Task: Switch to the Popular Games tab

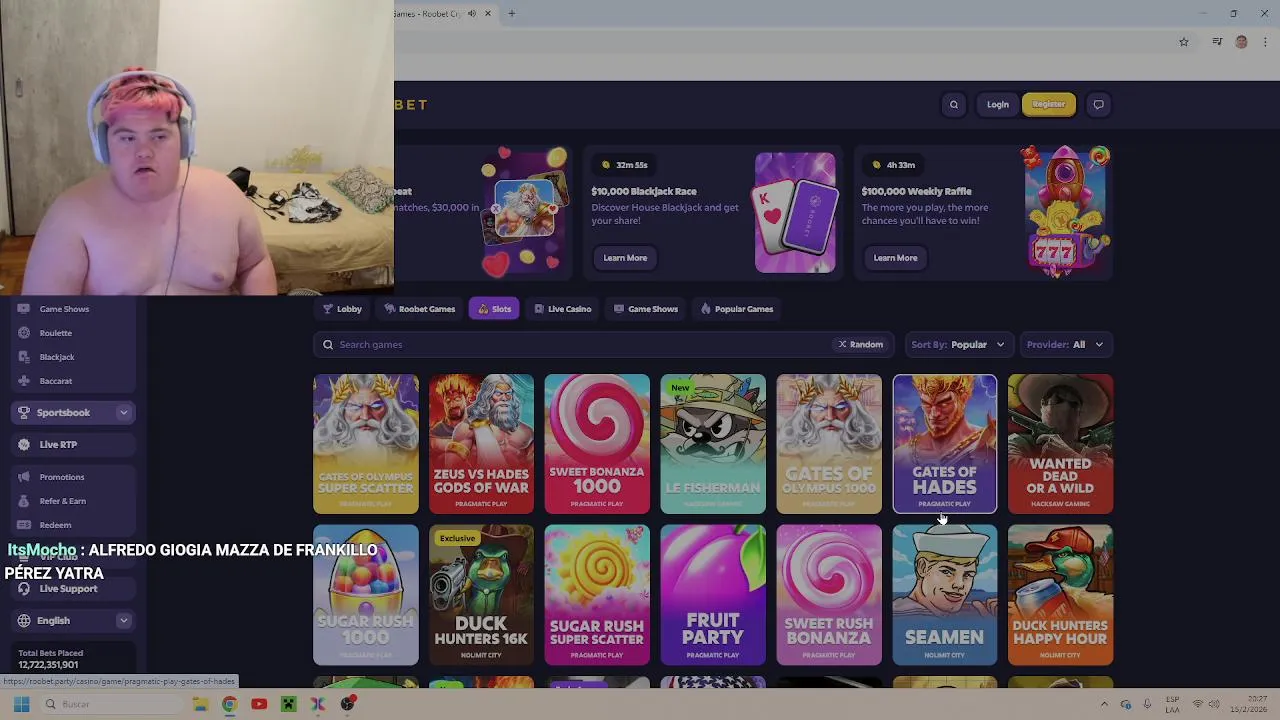Action: 737,309
